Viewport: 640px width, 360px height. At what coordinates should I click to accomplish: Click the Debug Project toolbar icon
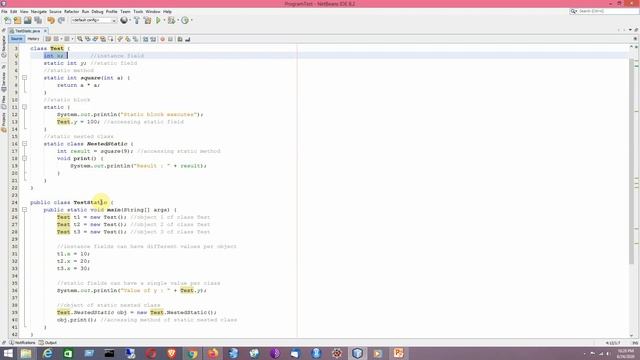coord(171,20)
